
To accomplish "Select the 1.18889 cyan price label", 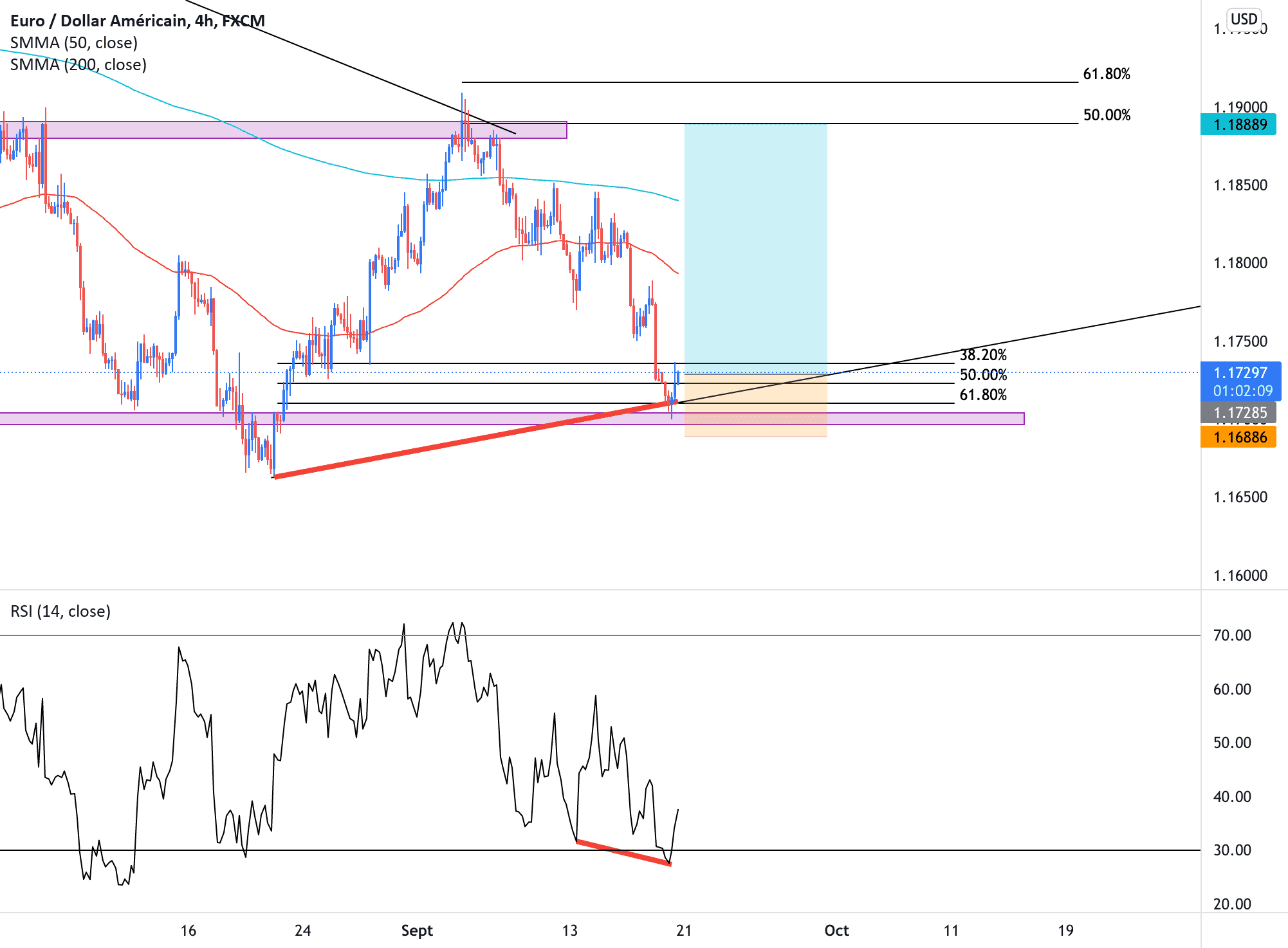I will click(1238, 124).
